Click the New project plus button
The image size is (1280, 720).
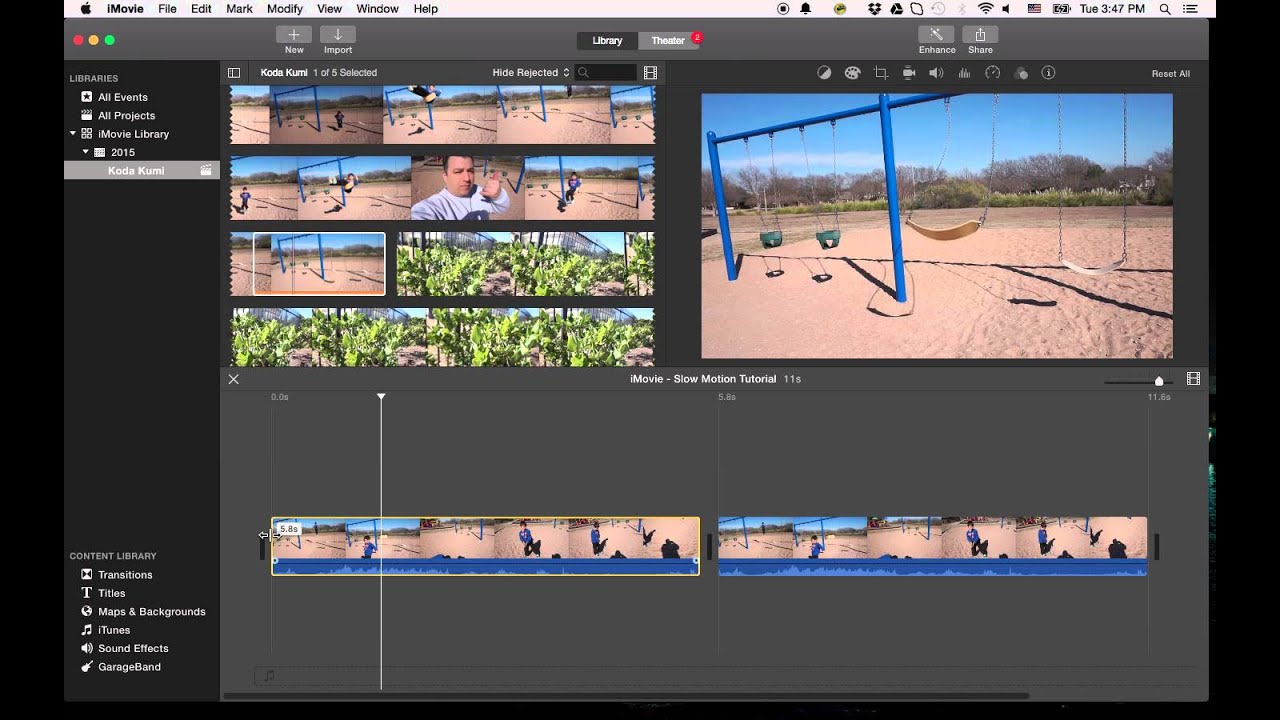click(x=294, y=34)
